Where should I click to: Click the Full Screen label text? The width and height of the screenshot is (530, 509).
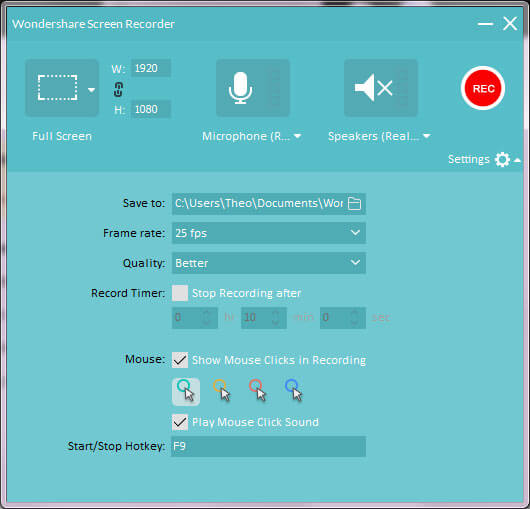coord(62,136)
